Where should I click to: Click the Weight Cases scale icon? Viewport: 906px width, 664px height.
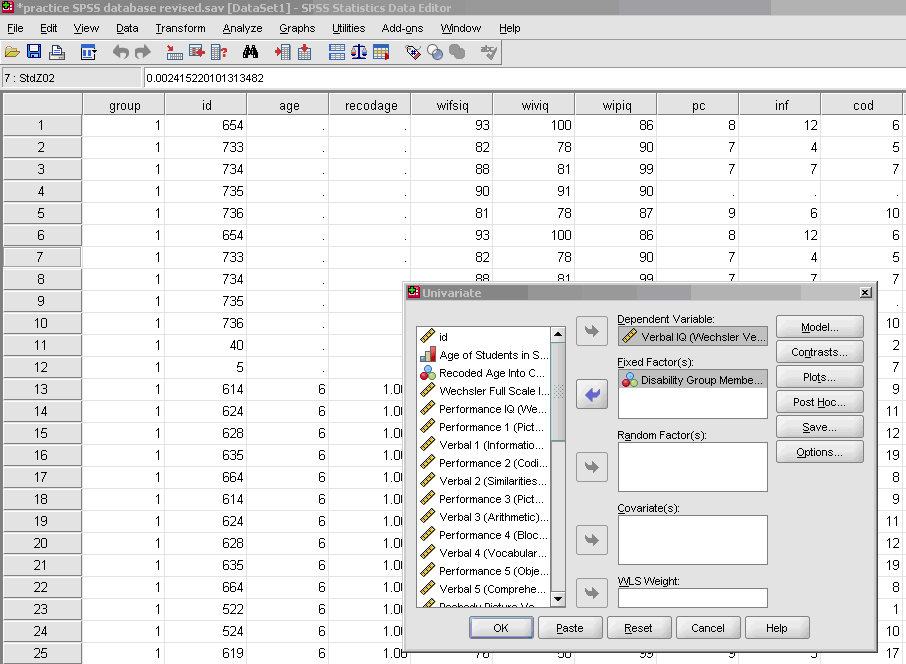pos(358,52)
